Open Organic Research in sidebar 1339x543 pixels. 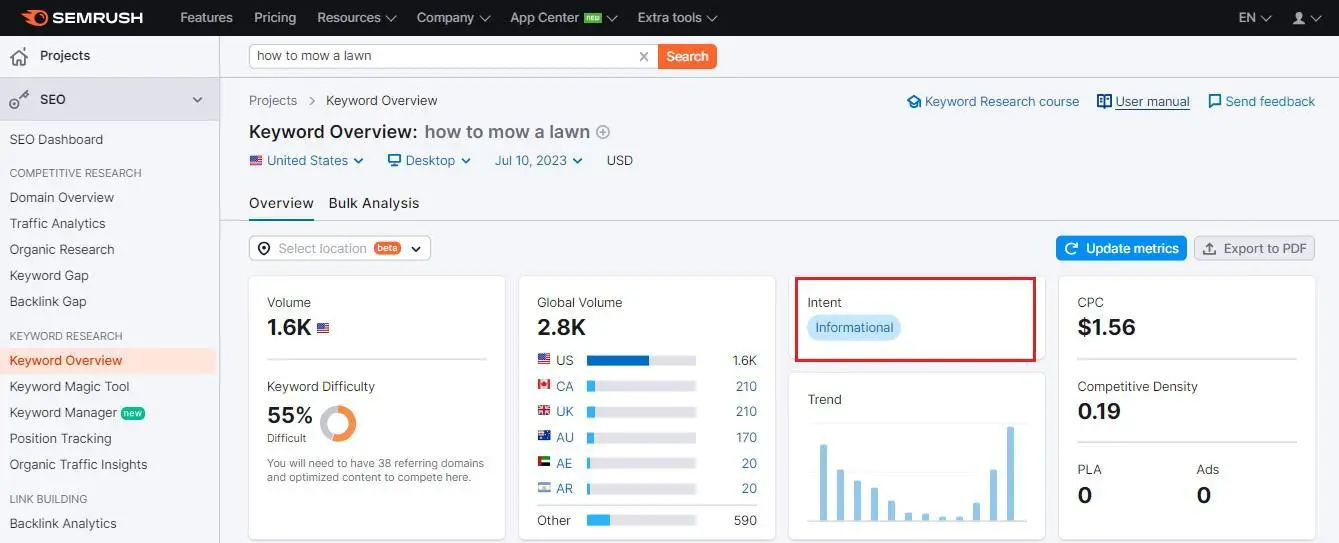pos(62,249)
